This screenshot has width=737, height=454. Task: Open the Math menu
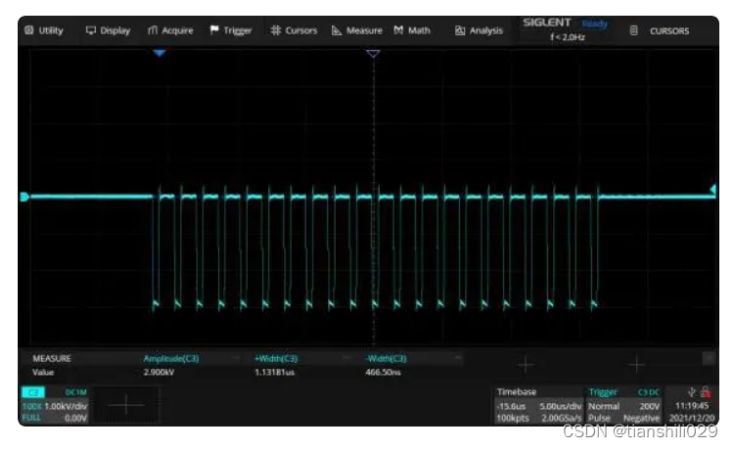[412, 31]
